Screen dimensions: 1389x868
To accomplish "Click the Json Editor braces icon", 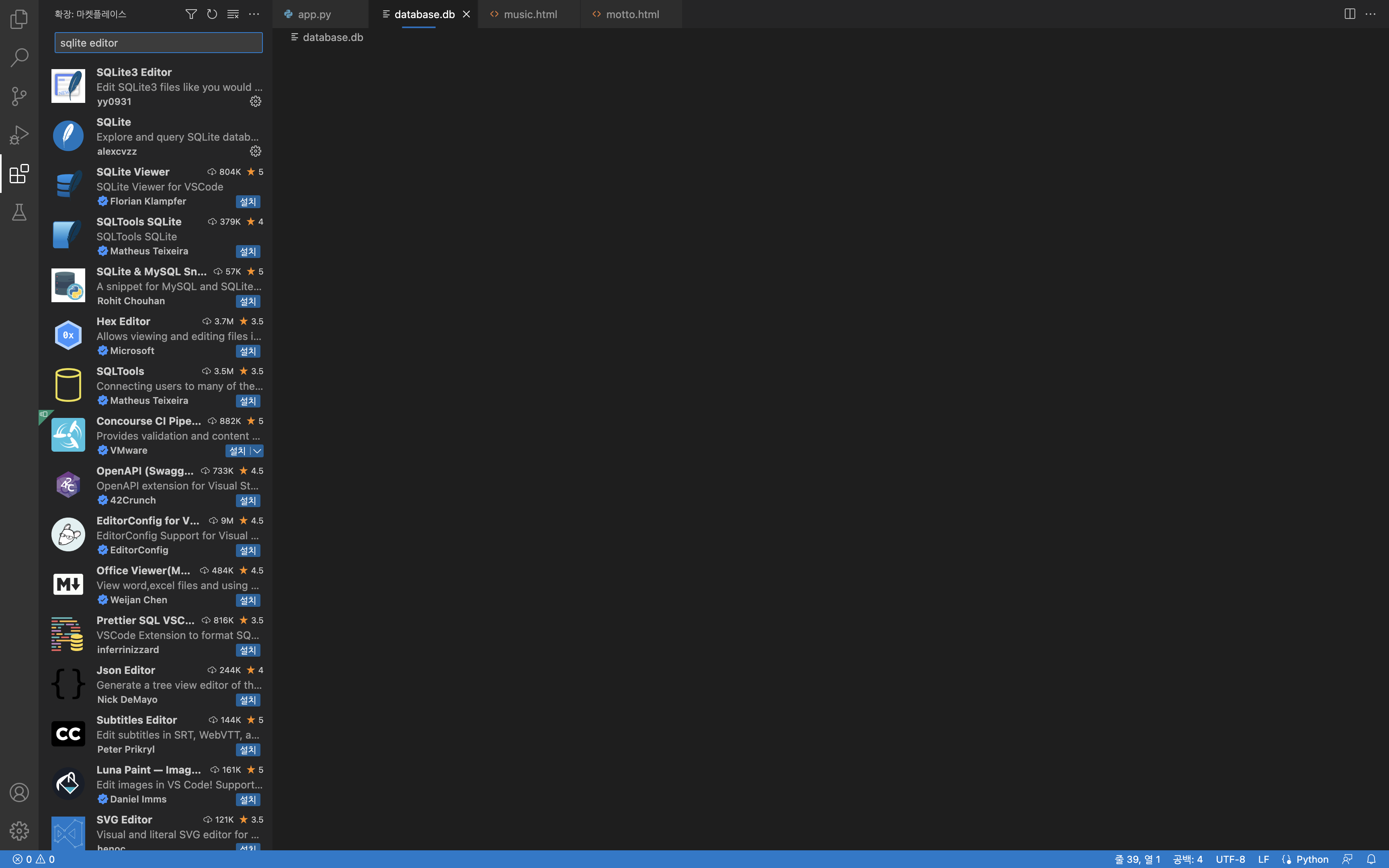I will click(68, 684).
